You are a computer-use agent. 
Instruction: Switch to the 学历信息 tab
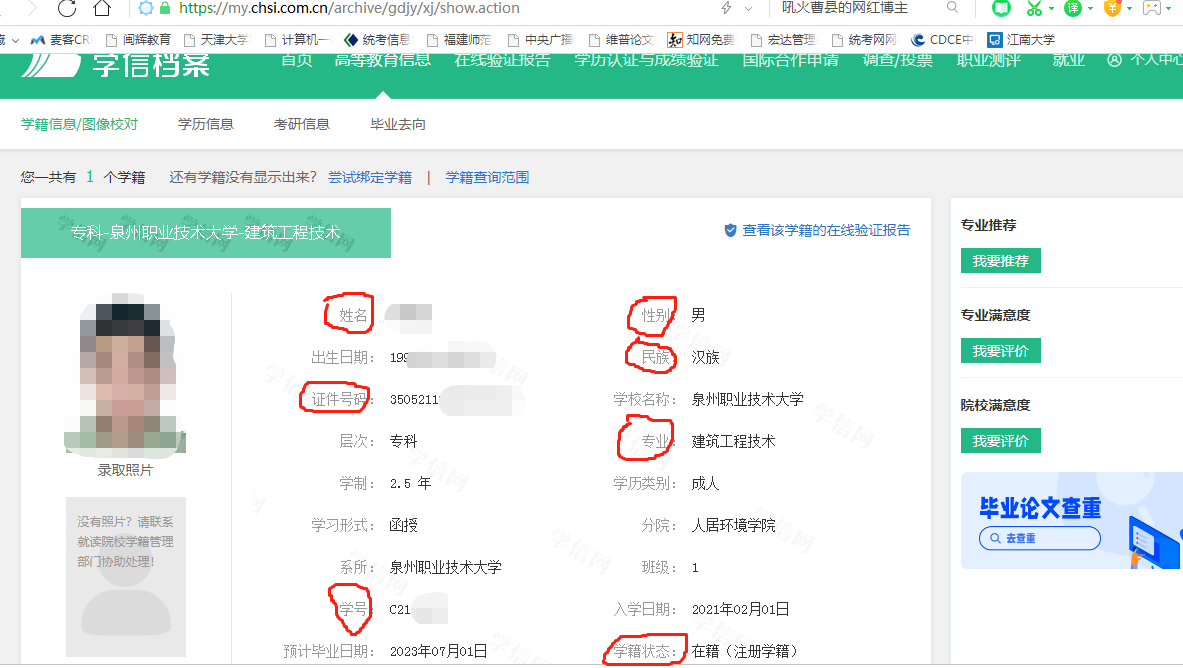click(x=206, y=124)
